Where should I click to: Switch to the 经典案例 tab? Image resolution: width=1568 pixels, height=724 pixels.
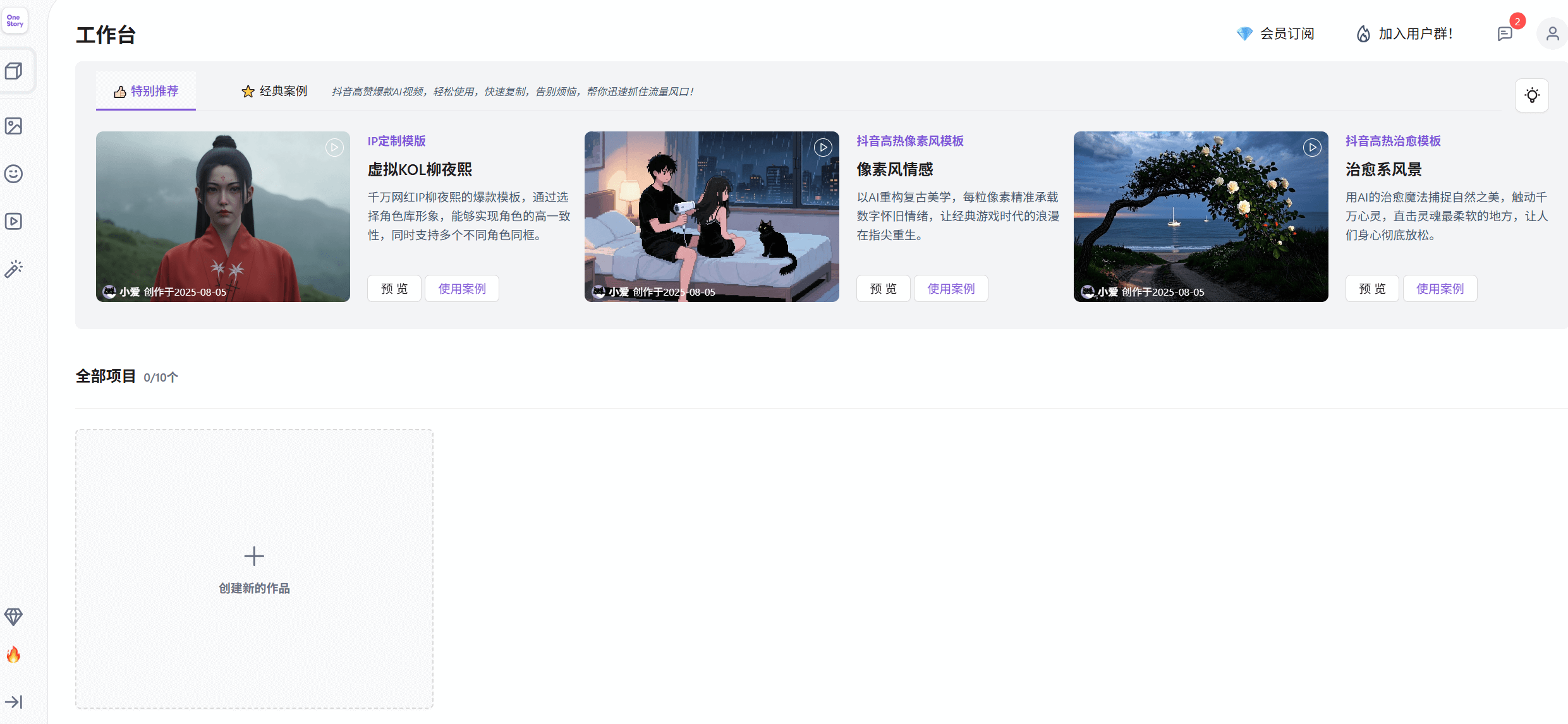[274, 91]
